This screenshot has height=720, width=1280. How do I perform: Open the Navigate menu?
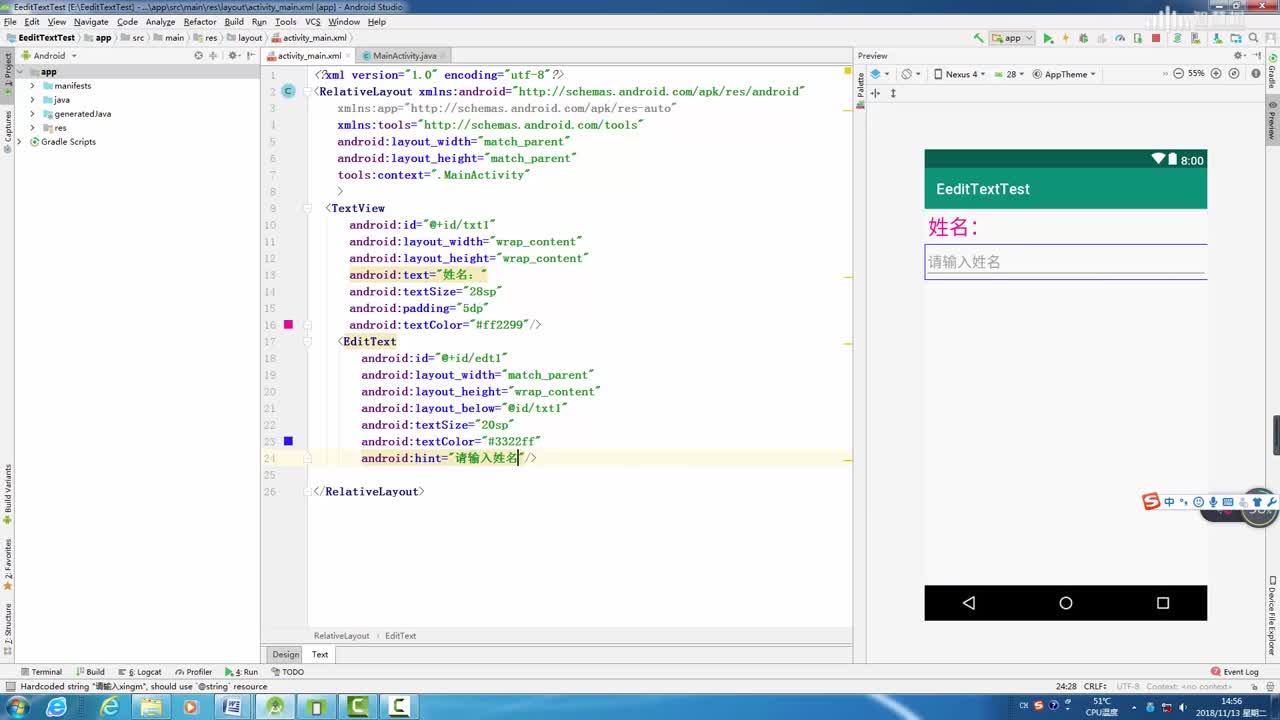(91, 21)
